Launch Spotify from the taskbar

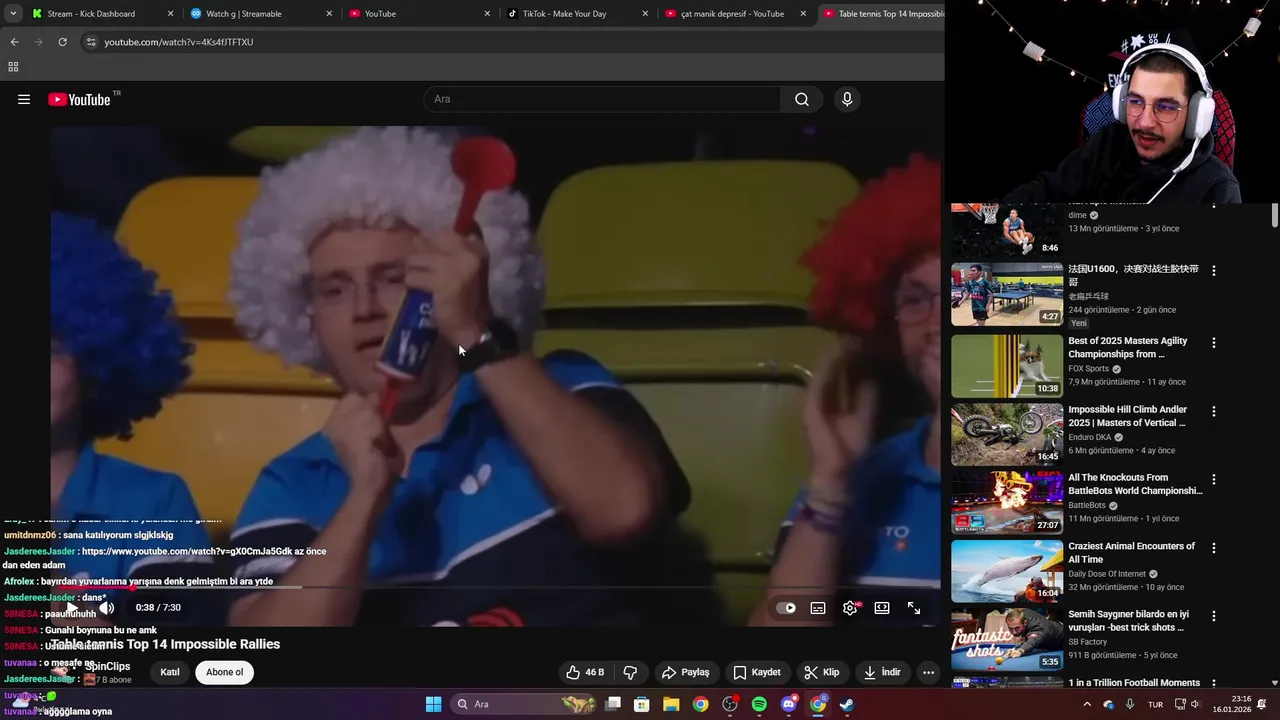759,704
